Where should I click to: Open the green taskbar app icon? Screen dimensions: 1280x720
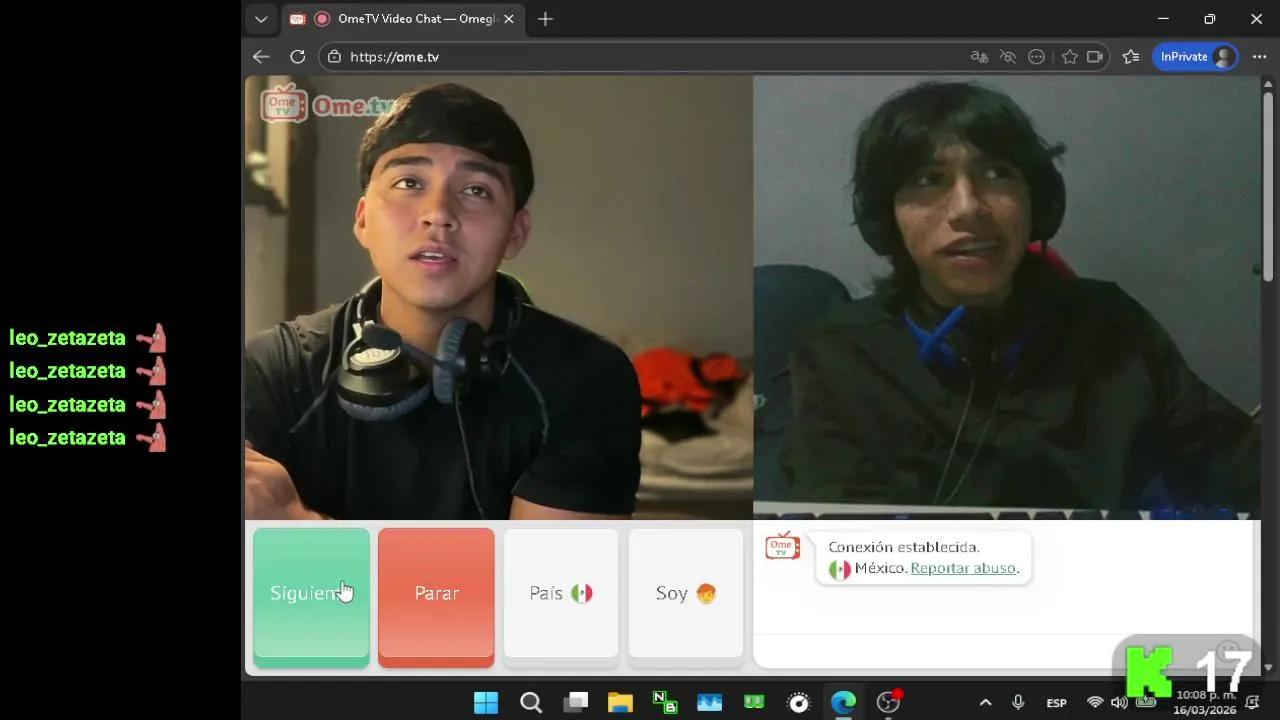tap(754, 703)
